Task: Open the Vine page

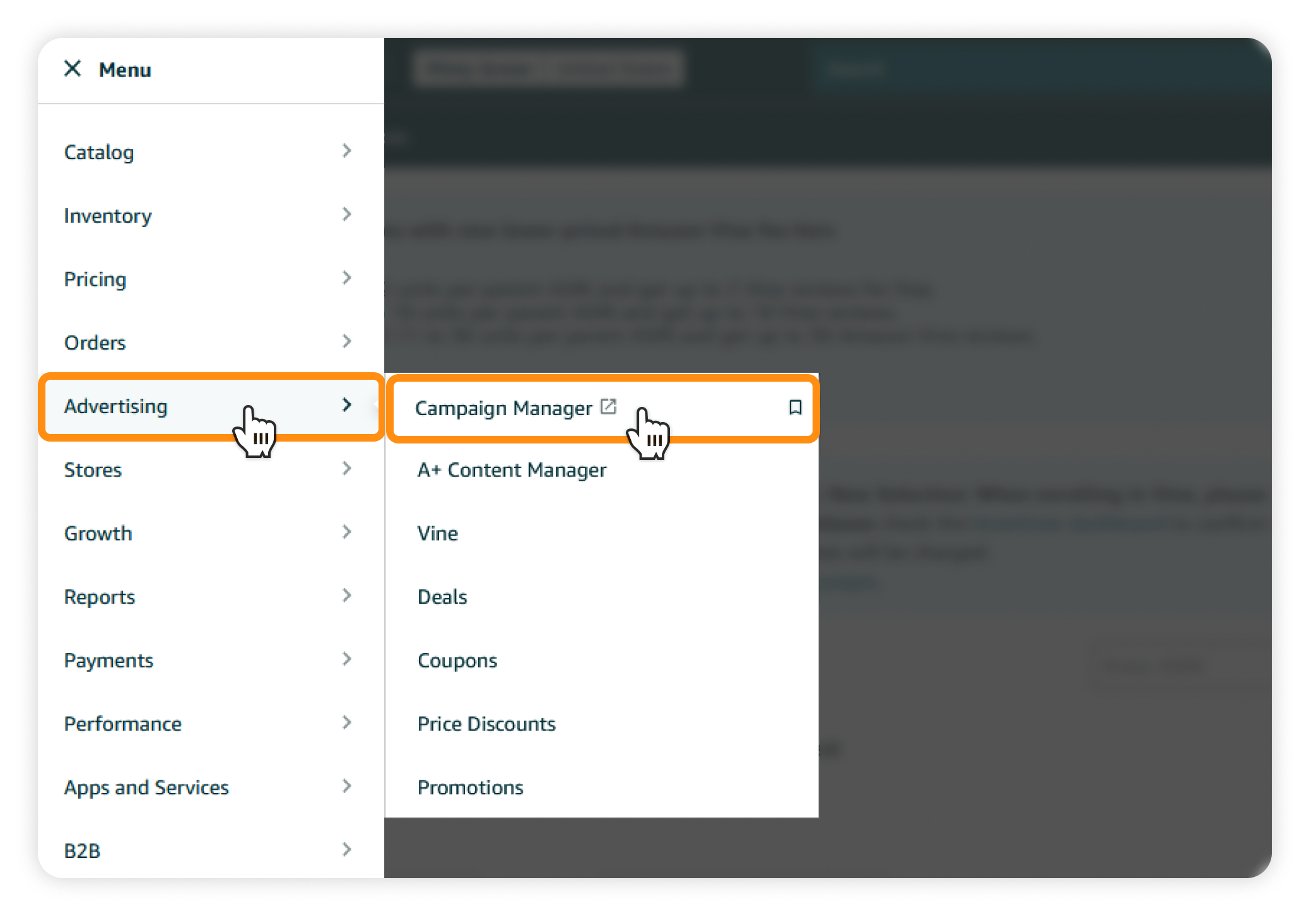Action: tap(437, 532)
